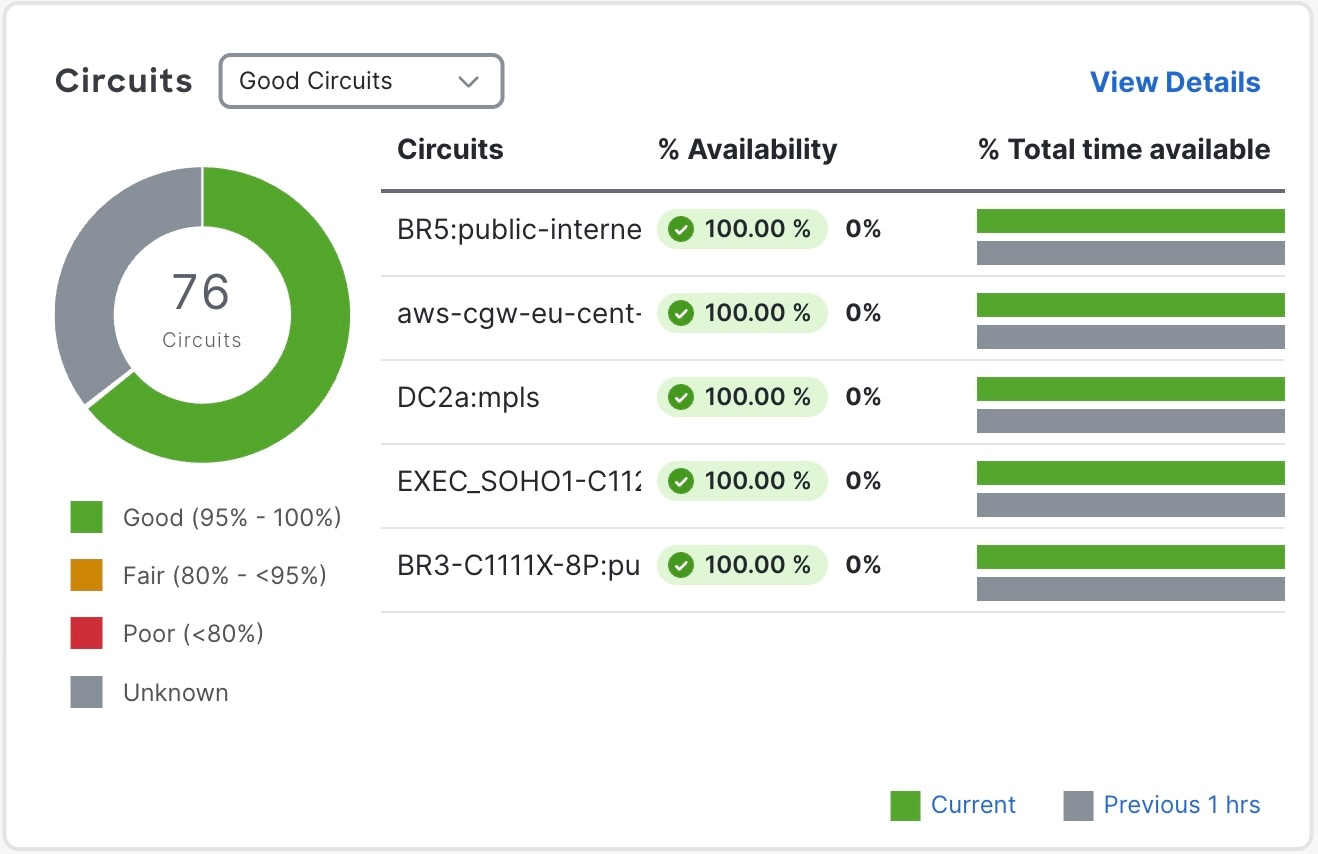1318x854 pixels.
Task: Click the % Total time available column header
Action: click(x=1123, y=150)
